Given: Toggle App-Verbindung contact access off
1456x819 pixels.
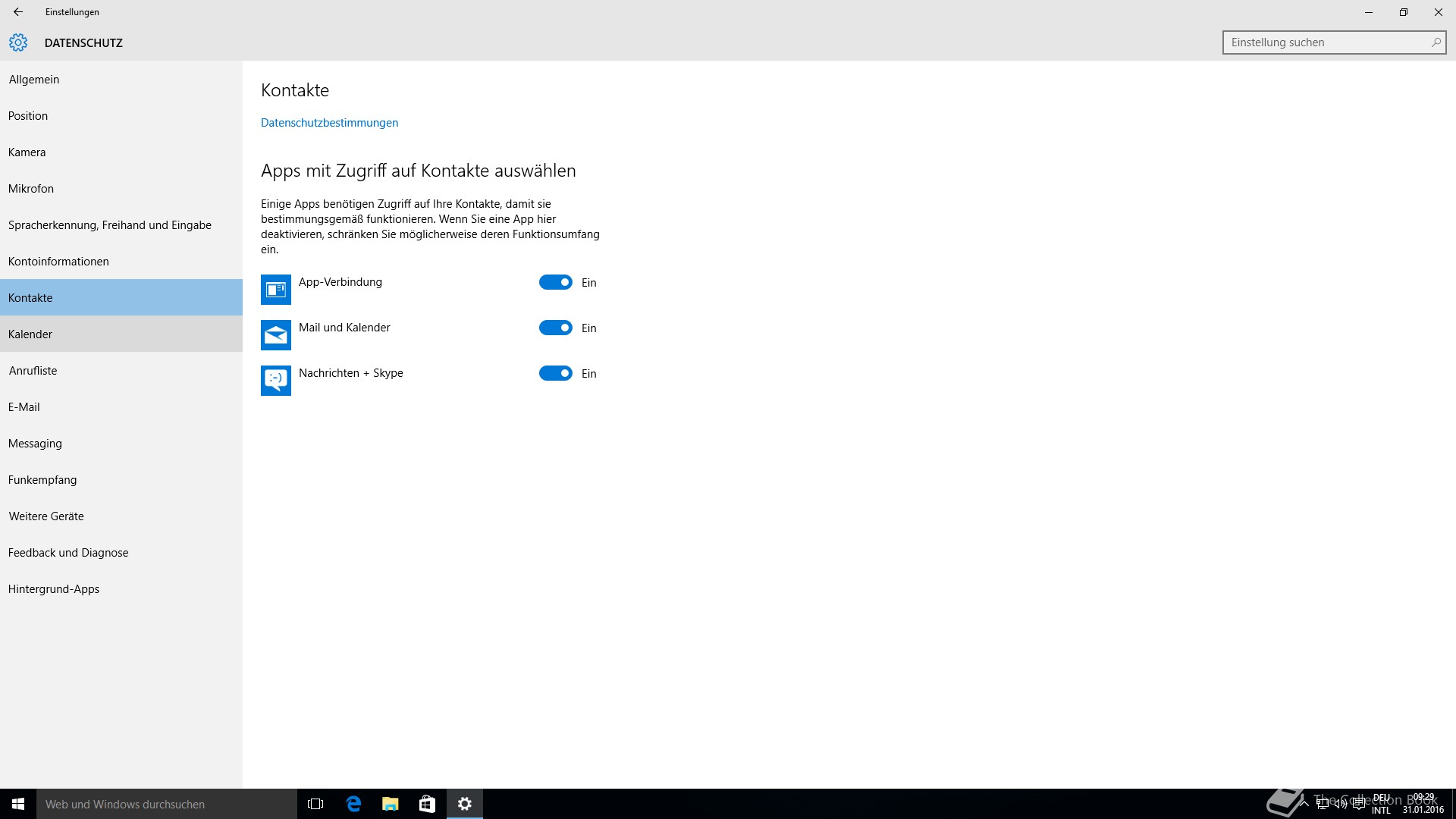Looking at the screenshot, I should (x=556, y=282).
